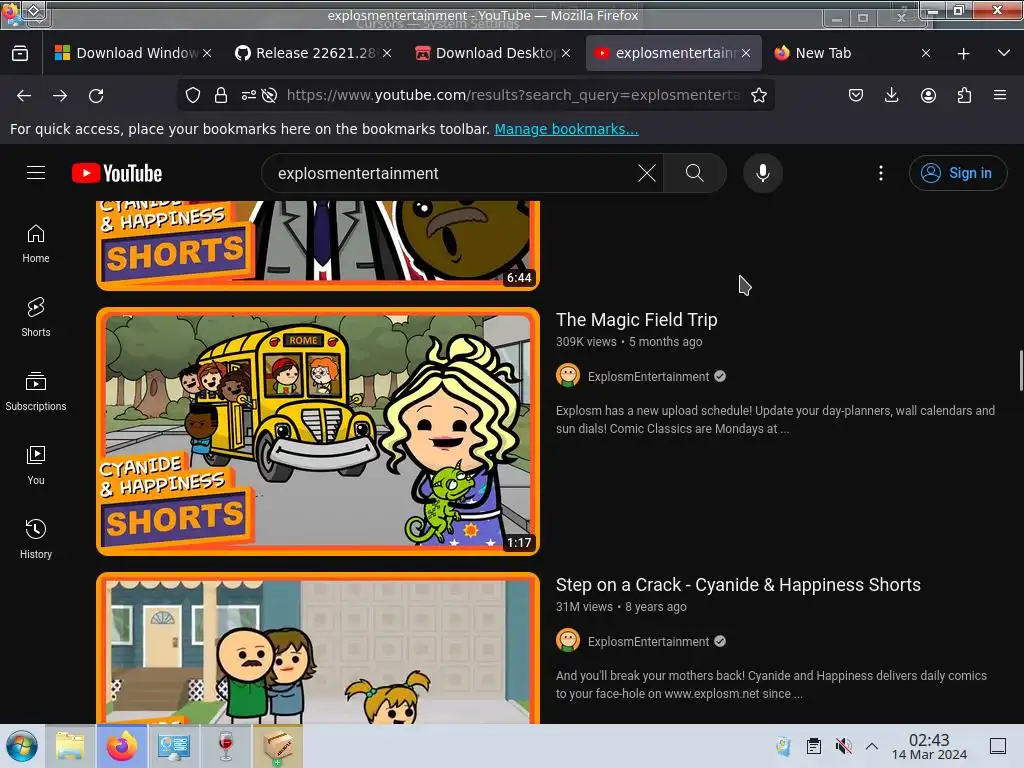The image size is (1024, 768).
Task: Expand the list all tabs chevron
Action: (x=1004, y=53)
